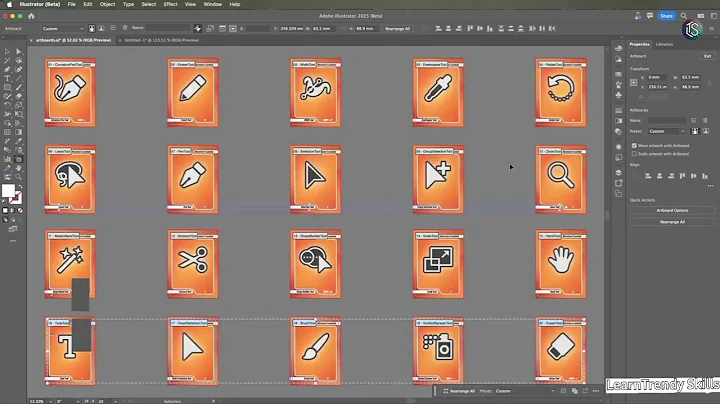Image resolution: width=720 pixels, height=404 pixels.
Task: Click Rearrange All in the bottom task bar
Action: coord(459,391)
